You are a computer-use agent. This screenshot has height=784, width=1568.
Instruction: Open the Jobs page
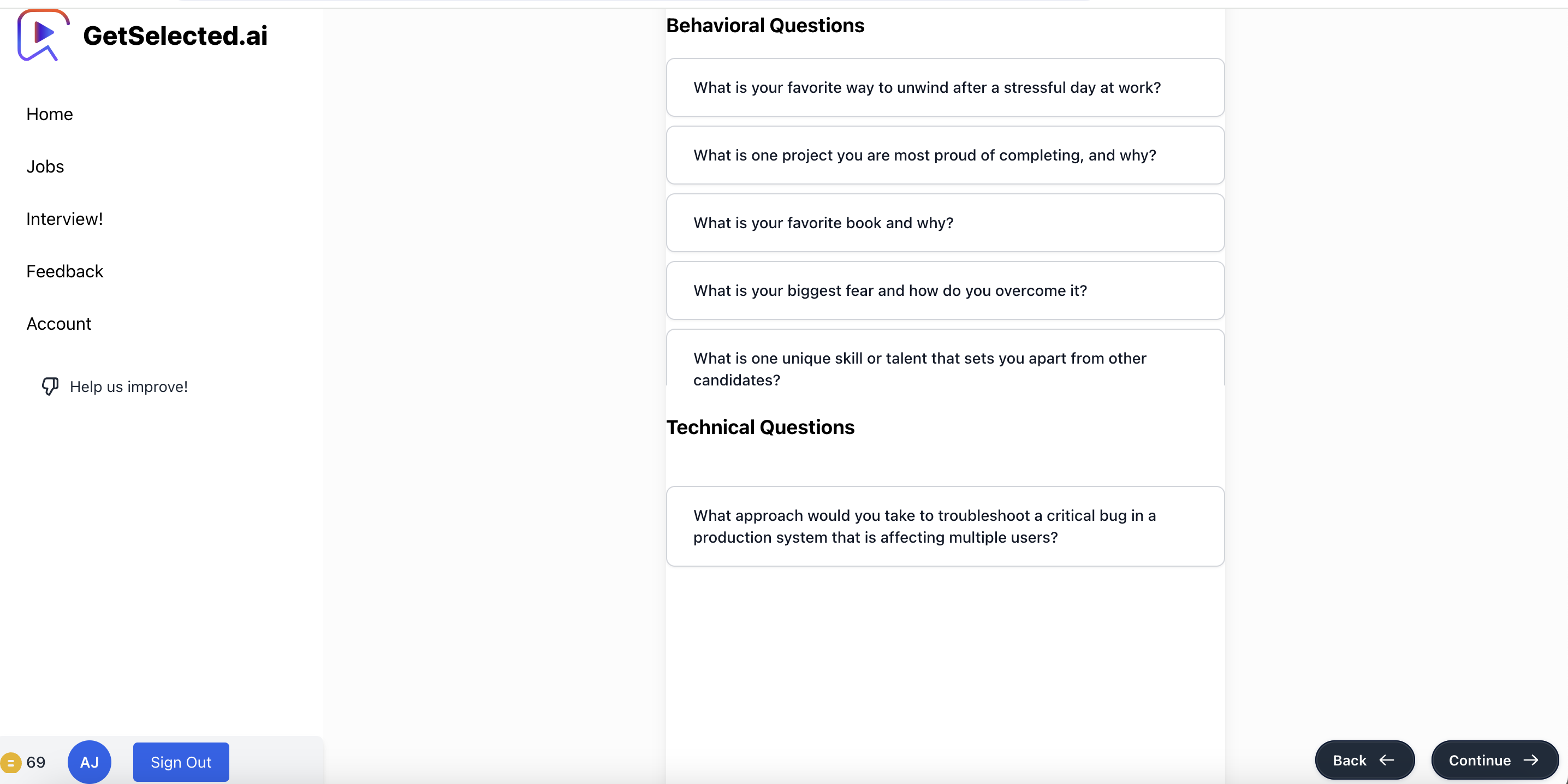click(x=45, y=166)
